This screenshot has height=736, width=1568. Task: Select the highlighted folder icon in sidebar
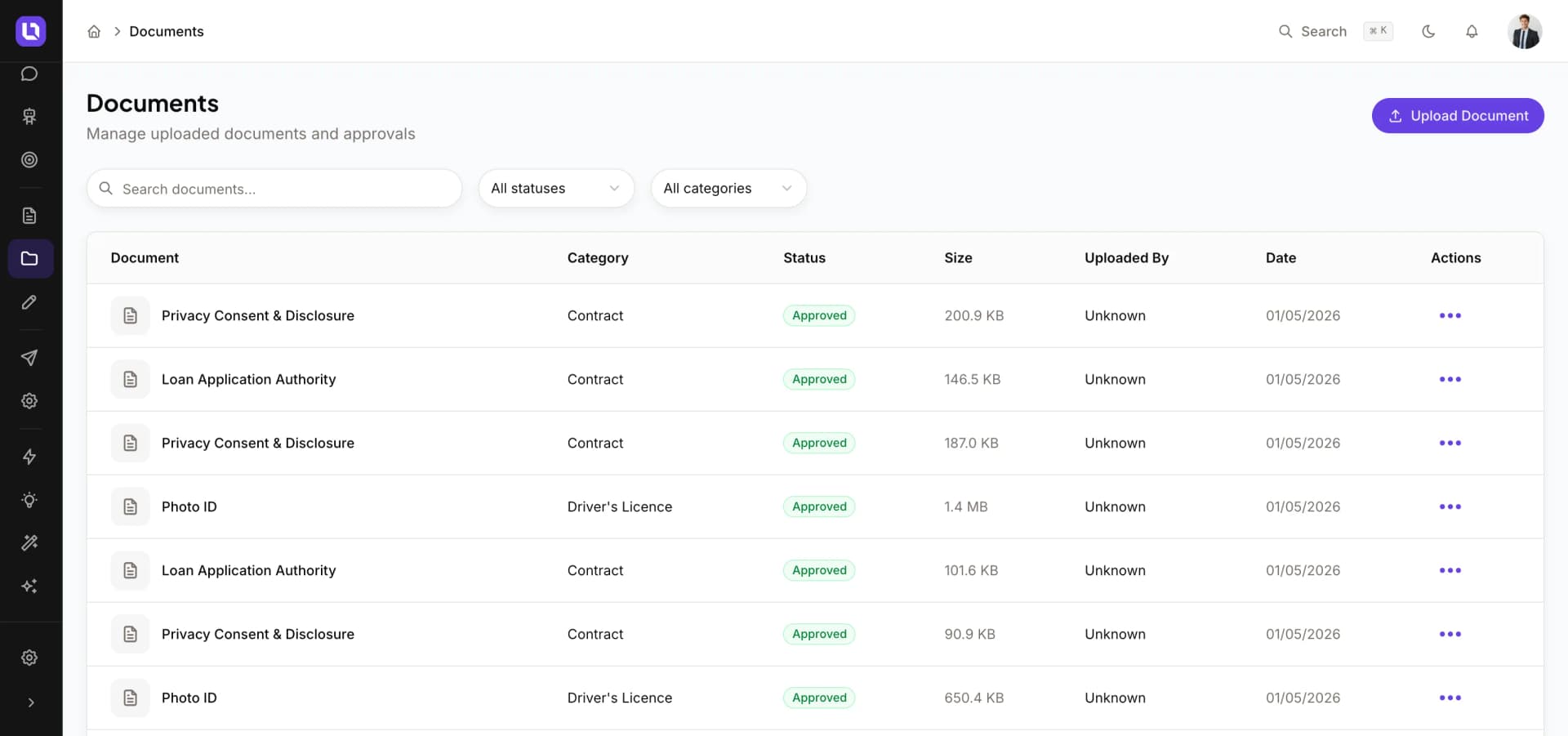coord(30,259)
